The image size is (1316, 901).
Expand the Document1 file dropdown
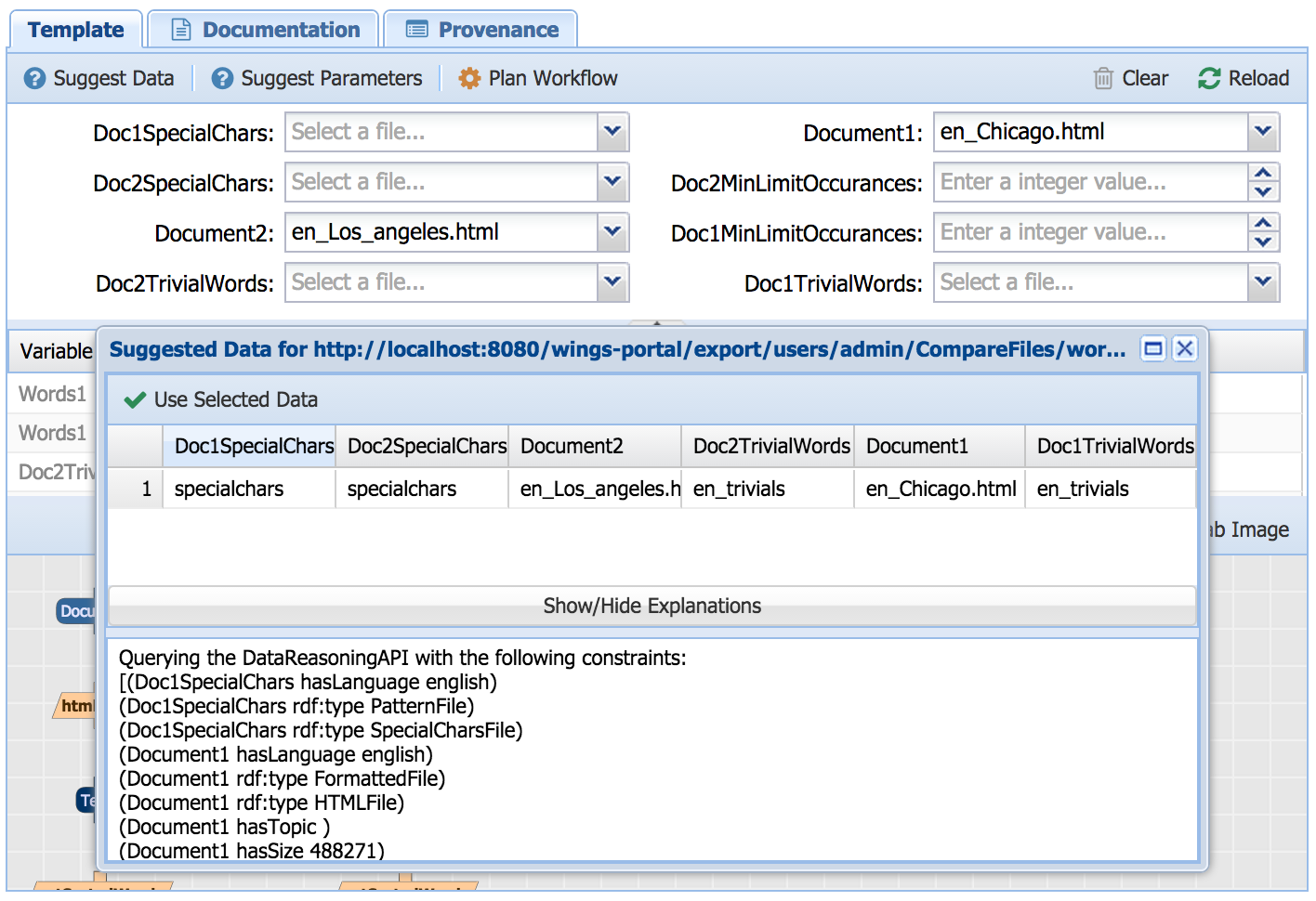[x=1263, y=132]
